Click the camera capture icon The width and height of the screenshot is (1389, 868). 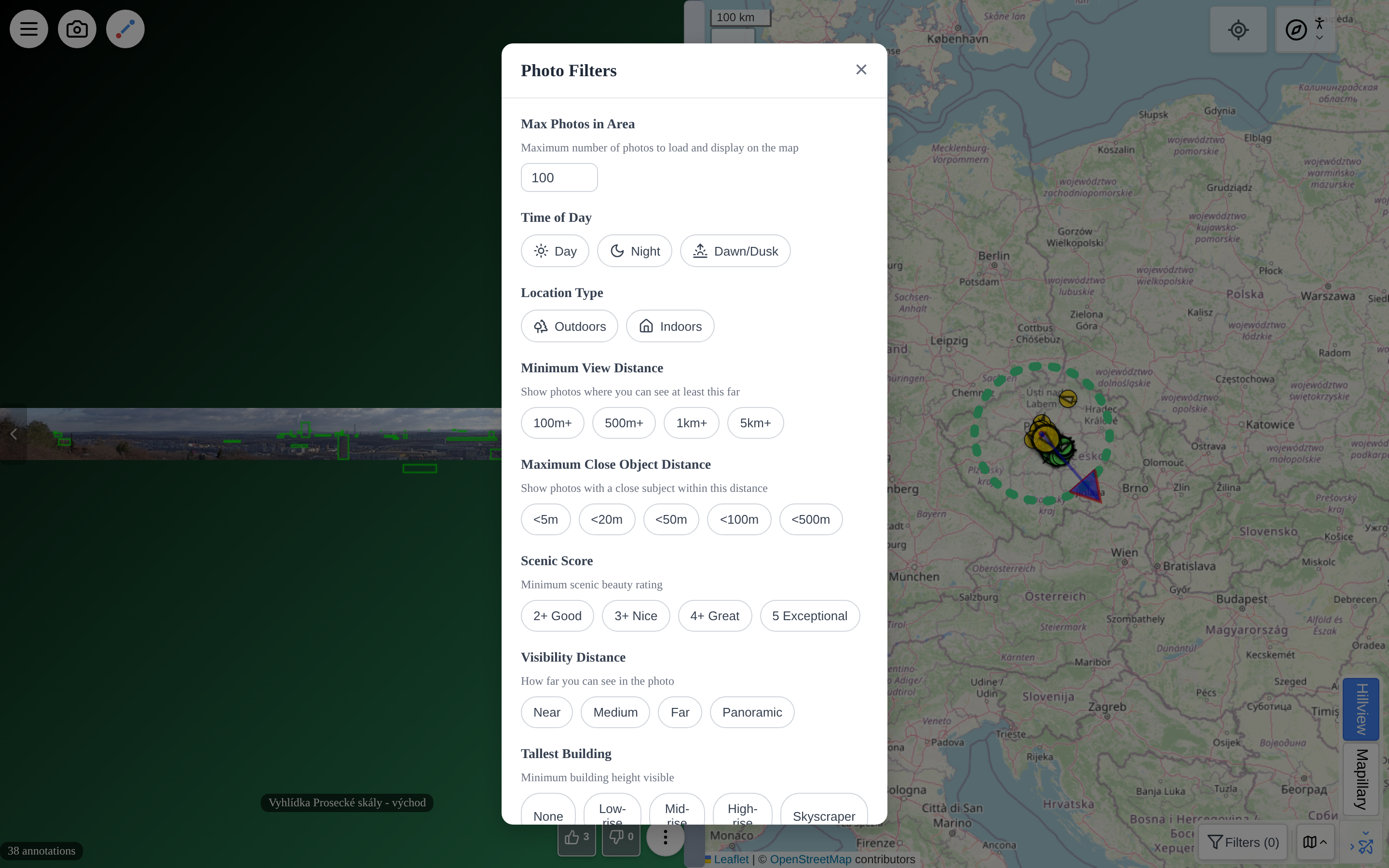coord(77,29)
